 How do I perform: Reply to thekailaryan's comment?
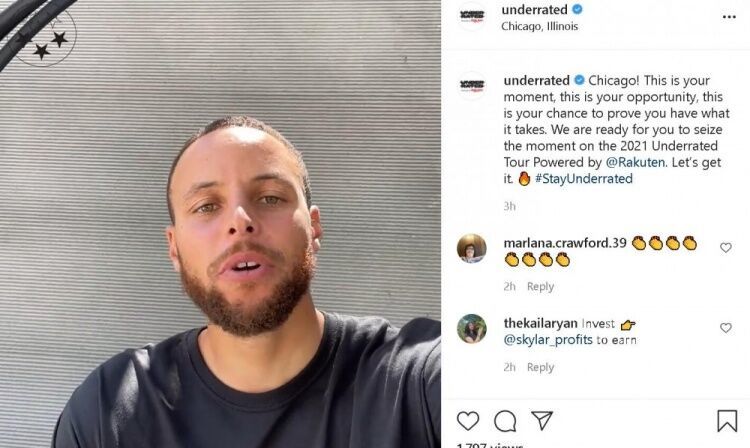pos(540,367)
